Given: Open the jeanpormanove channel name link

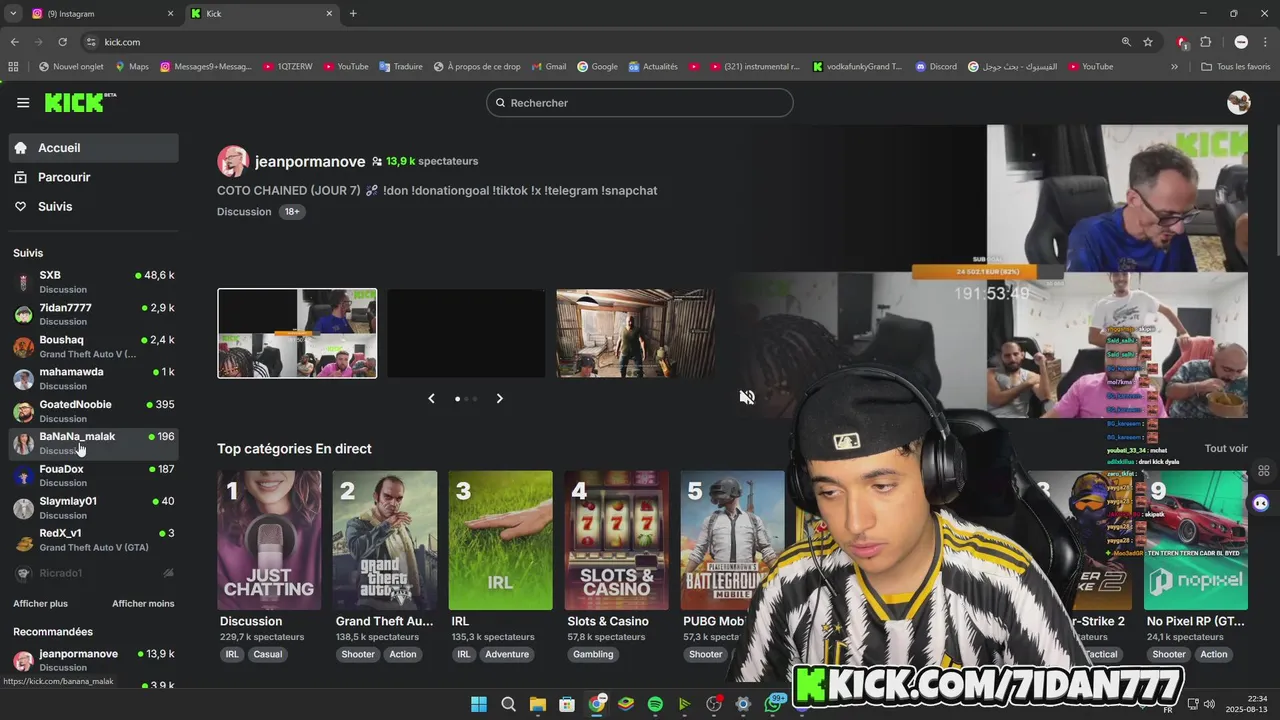Looking at the screenshot, I should pyautogui.click(x=310, y=161).
